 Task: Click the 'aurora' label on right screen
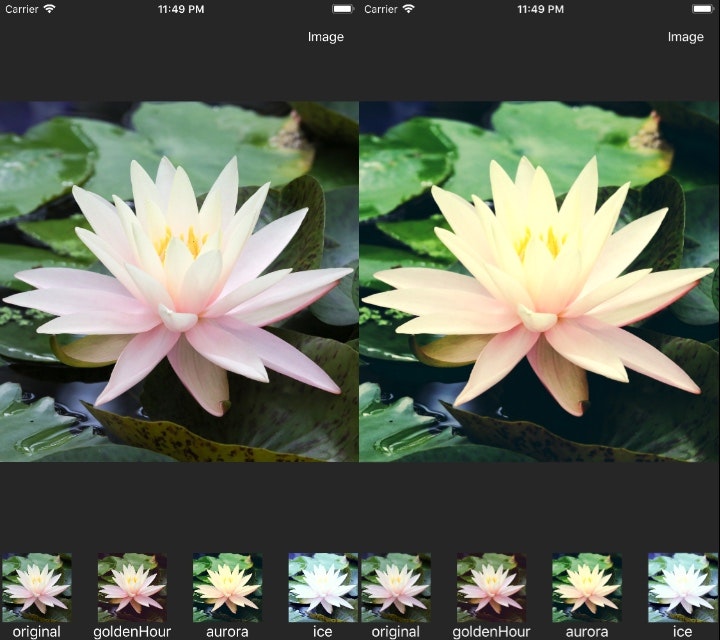click(587, 632)
